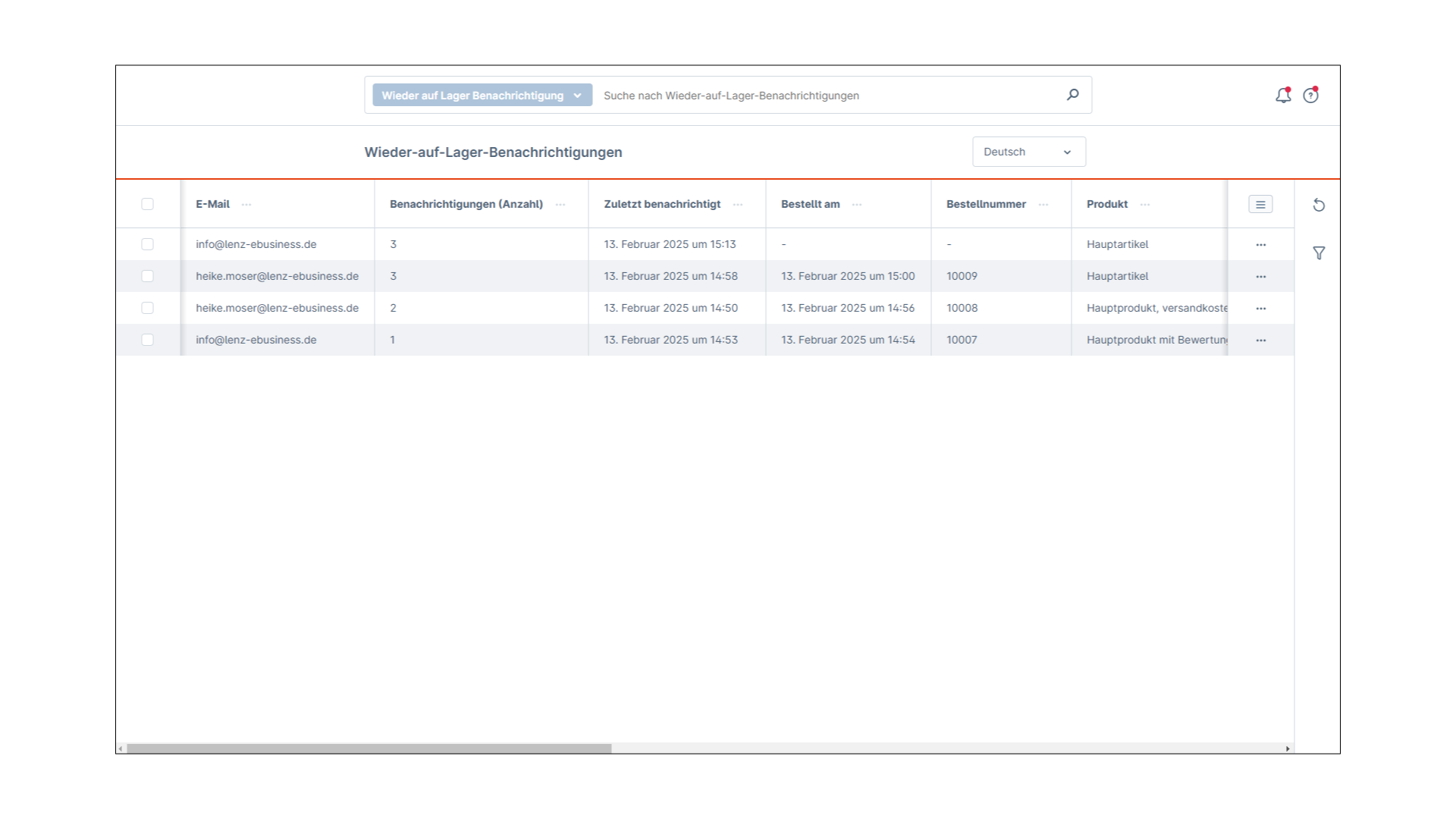This screenshot has width=1456, height=819.
Task: Click Bestellnummer 10007 cell
Action: (962, 340)
